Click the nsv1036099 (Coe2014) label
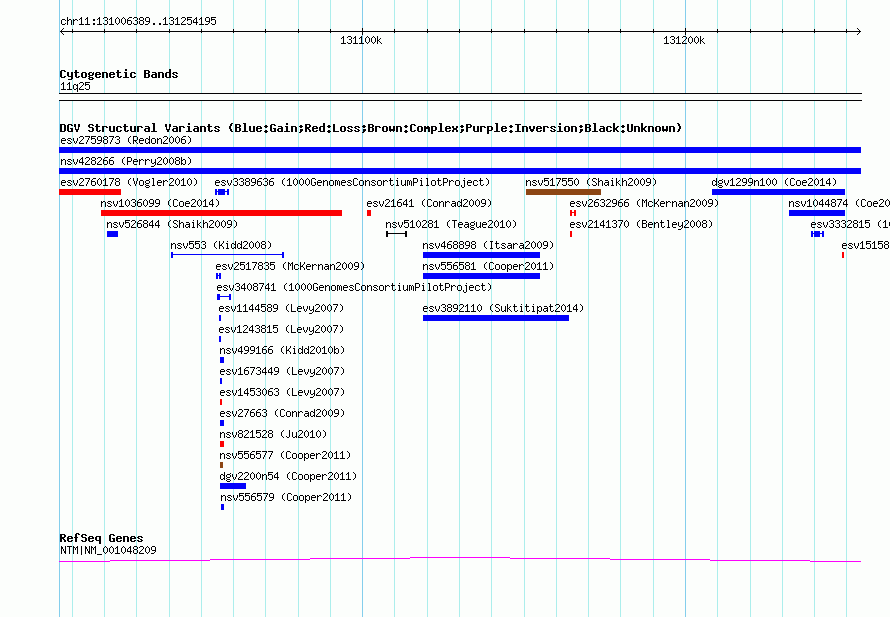Viewport: 890px width, 617px height. click(x=160, y=203)
